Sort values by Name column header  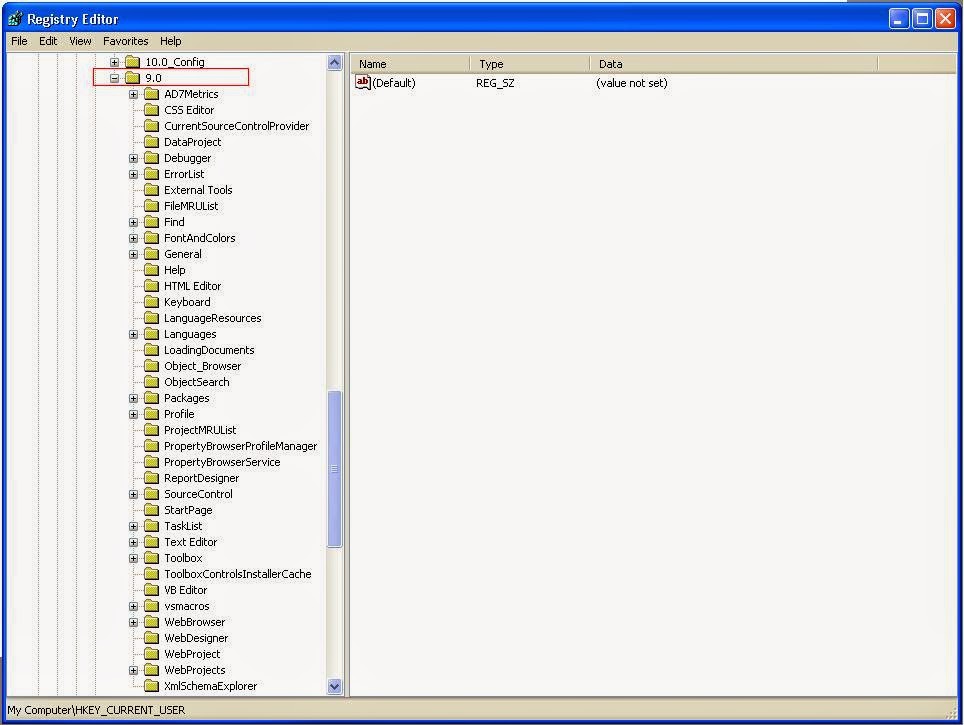click(410, 63)
